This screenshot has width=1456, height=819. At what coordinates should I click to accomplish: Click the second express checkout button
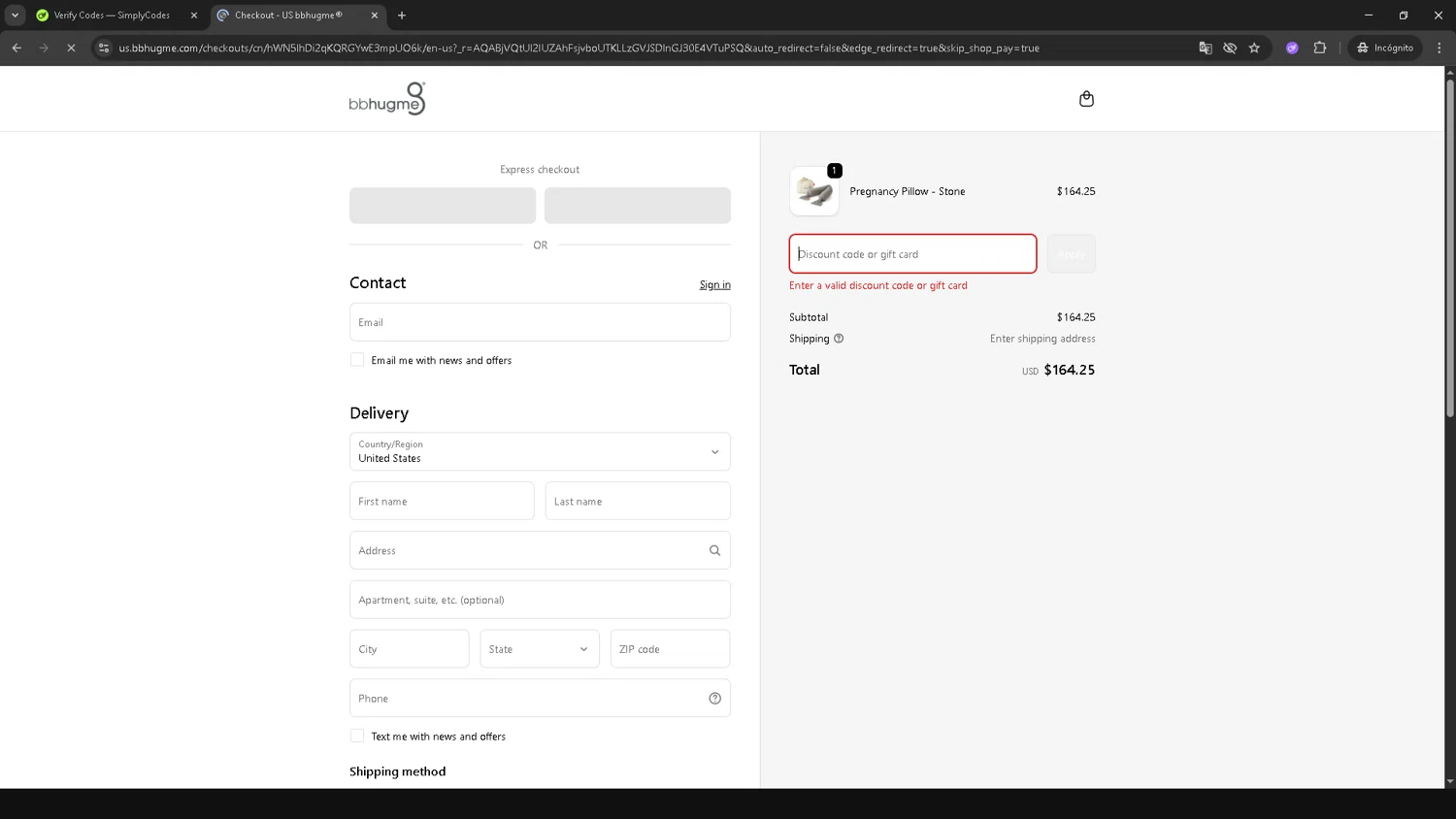[x=638, y=206]
